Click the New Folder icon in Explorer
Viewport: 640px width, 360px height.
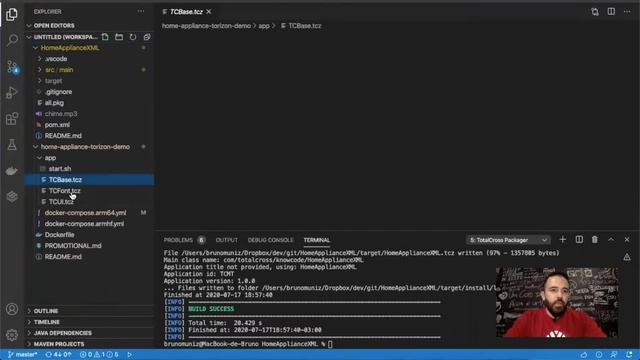click(x=119, y=37)
